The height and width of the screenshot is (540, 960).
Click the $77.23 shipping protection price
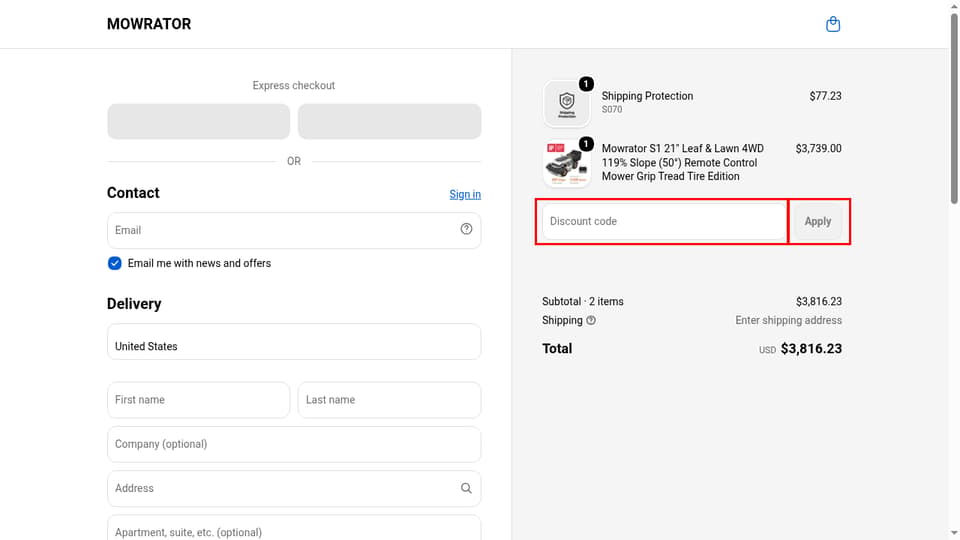coord(825,96)
